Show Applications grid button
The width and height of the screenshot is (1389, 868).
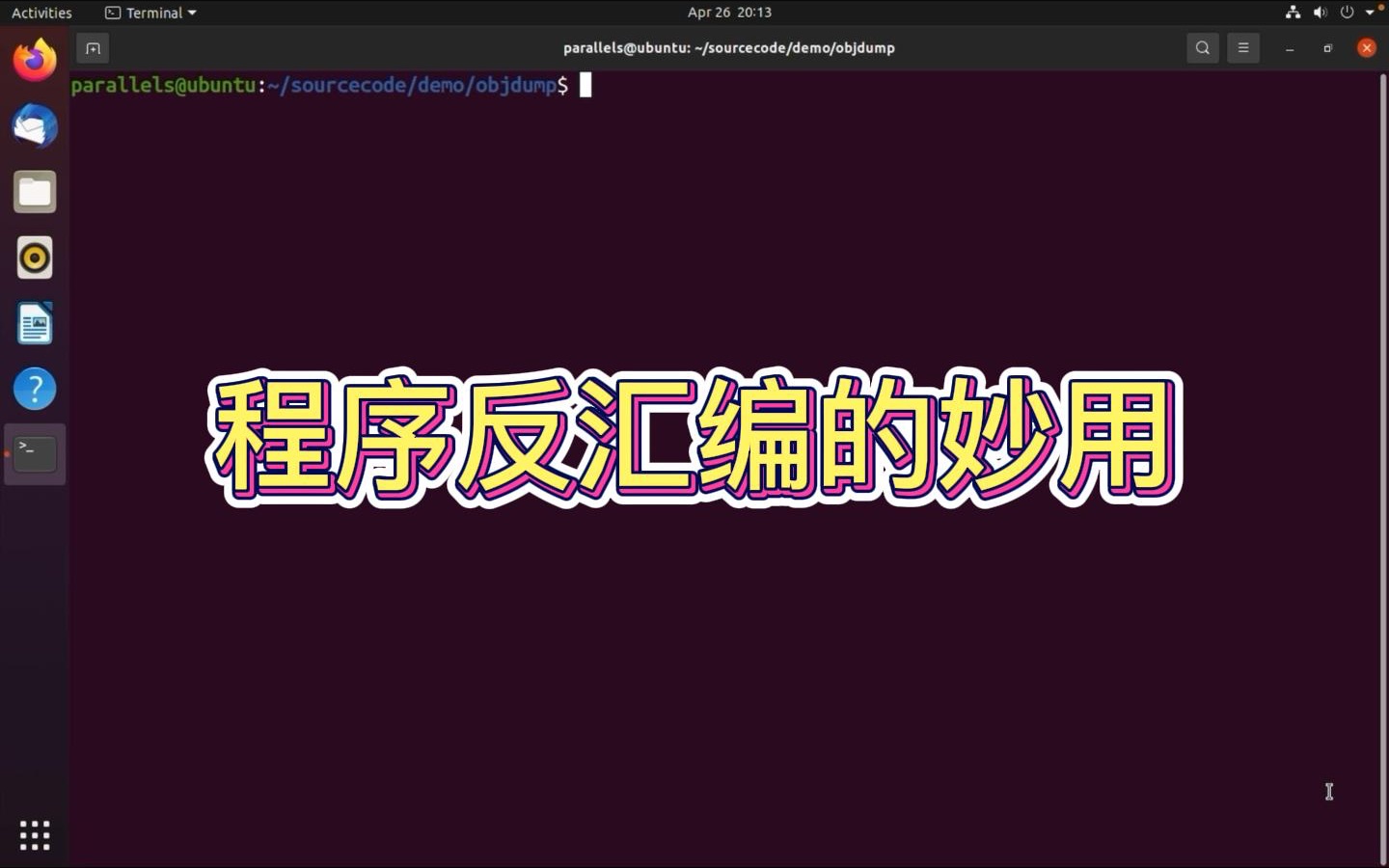35,835
